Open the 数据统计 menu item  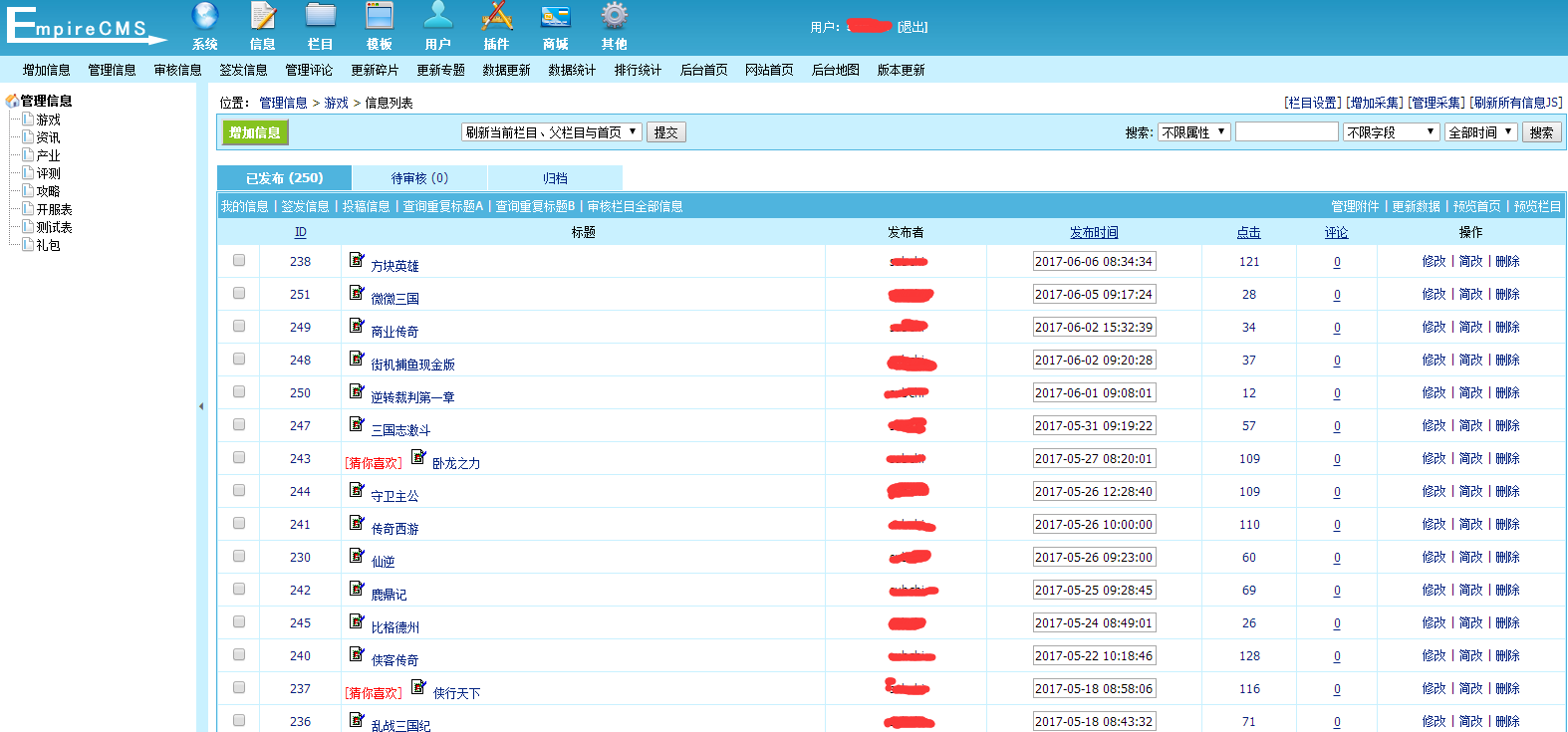pyautogui.click(x=572, y=70)
